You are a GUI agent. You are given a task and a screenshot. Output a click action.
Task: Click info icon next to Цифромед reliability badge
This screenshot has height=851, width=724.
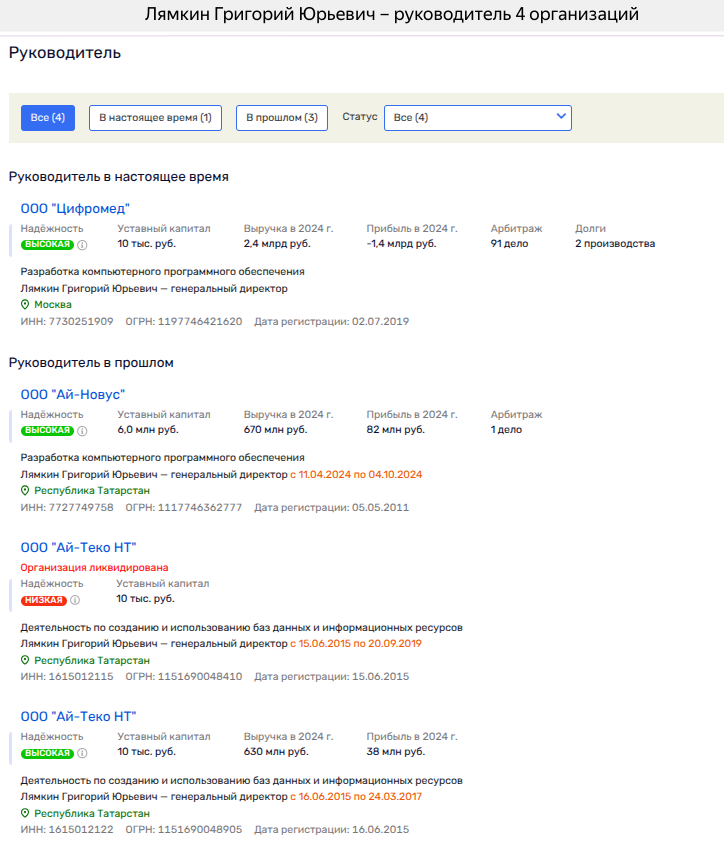click(83, 244)
